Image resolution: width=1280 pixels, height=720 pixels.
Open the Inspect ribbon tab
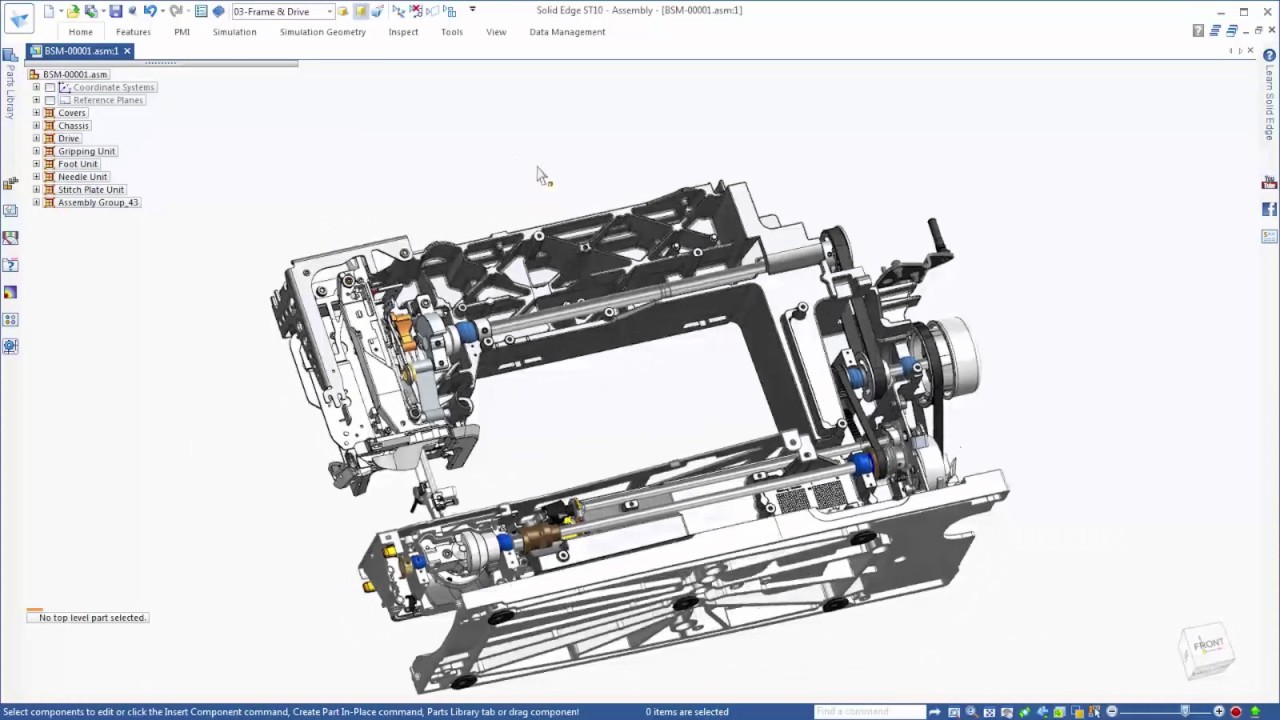point(404,32)
